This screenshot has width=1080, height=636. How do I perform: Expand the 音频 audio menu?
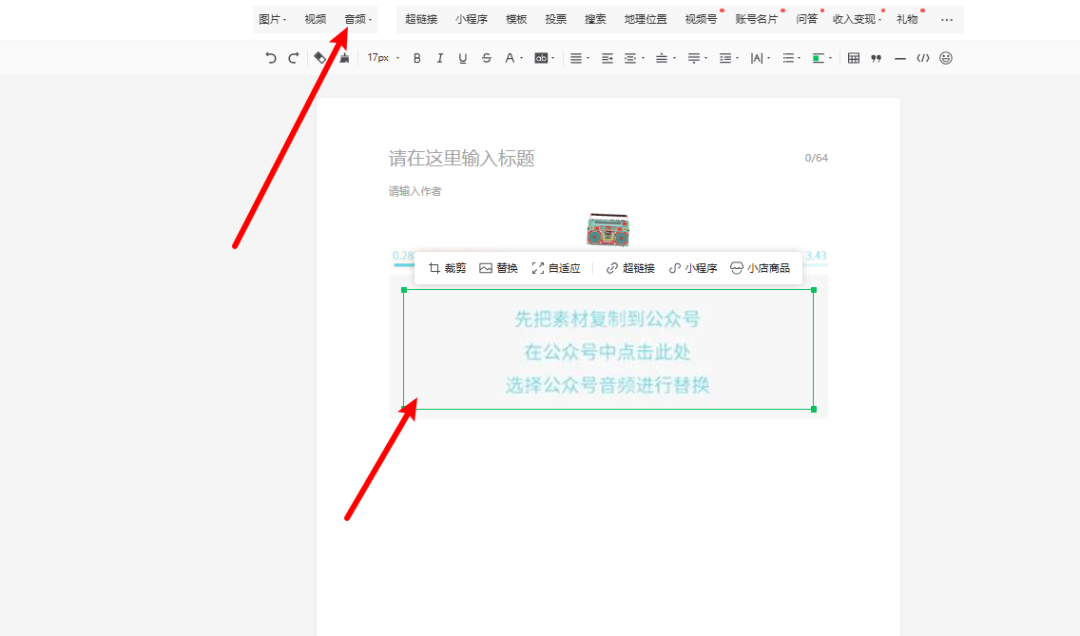pyautogui.click(x=357, y=19)
